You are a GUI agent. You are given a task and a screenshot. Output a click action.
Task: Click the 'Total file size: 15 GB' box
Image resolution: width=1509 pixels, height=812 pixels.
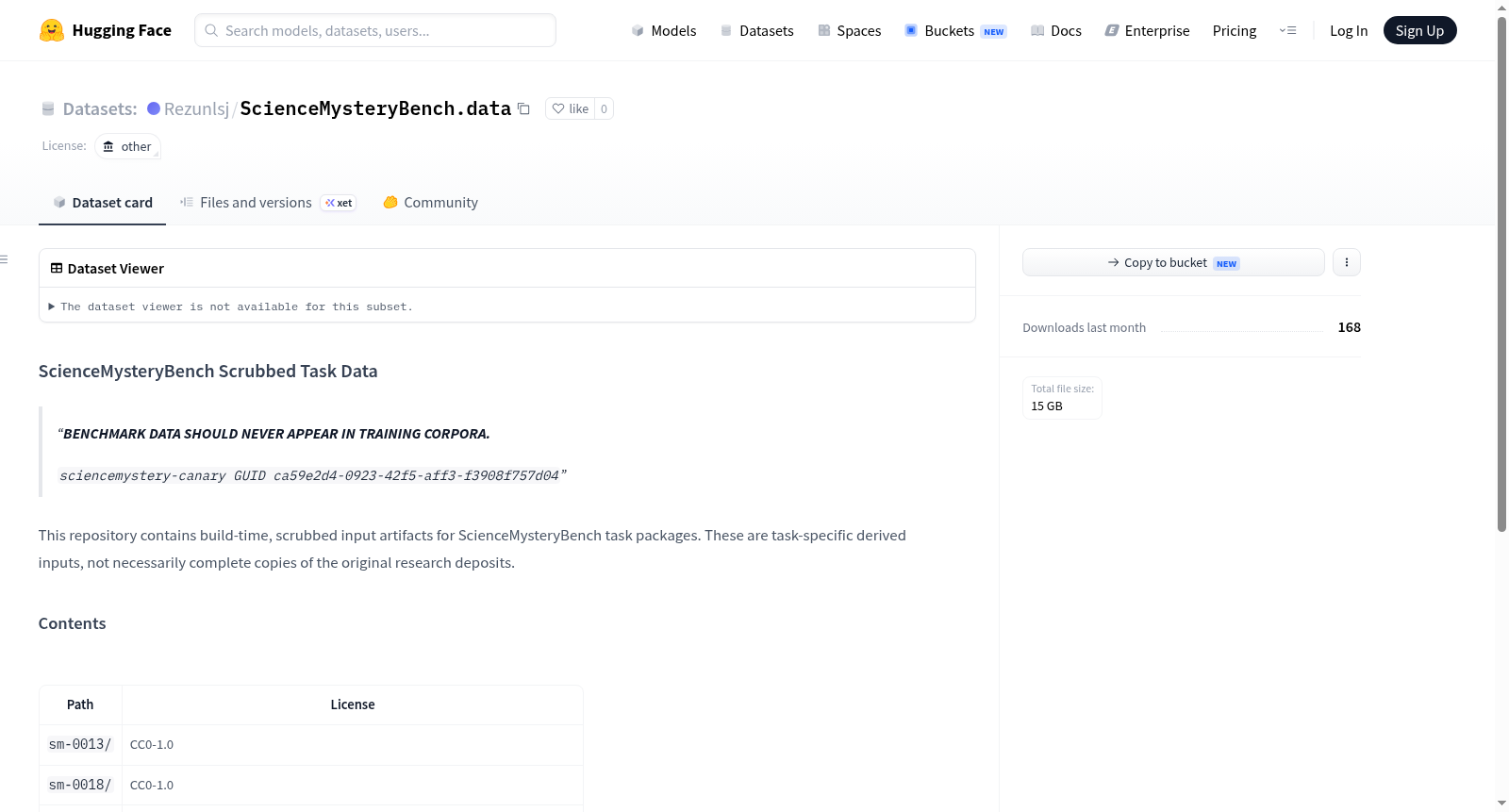(1062, 397)
